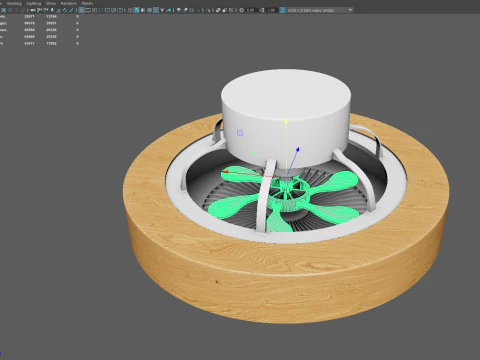Toggle Textured display mode
480x360 pixels.
pyautogui.click(x=156, y=10)
